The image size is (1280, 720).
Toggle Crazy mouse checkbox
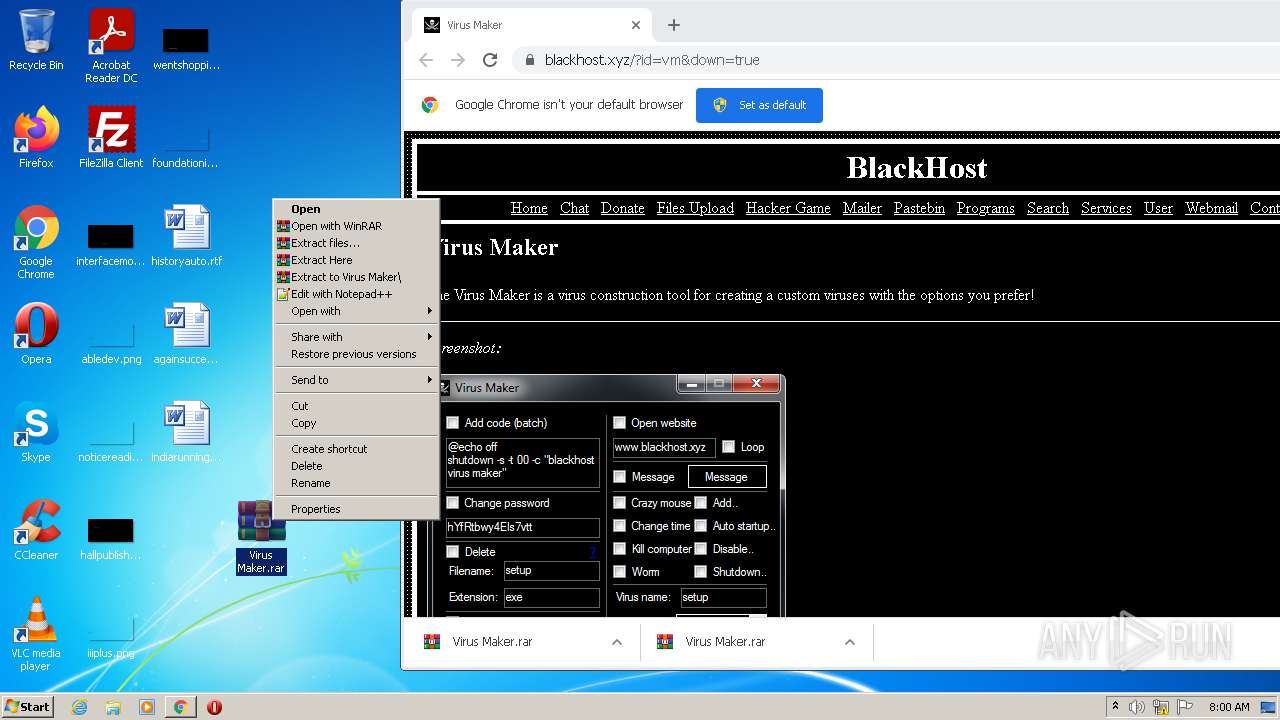620,503
